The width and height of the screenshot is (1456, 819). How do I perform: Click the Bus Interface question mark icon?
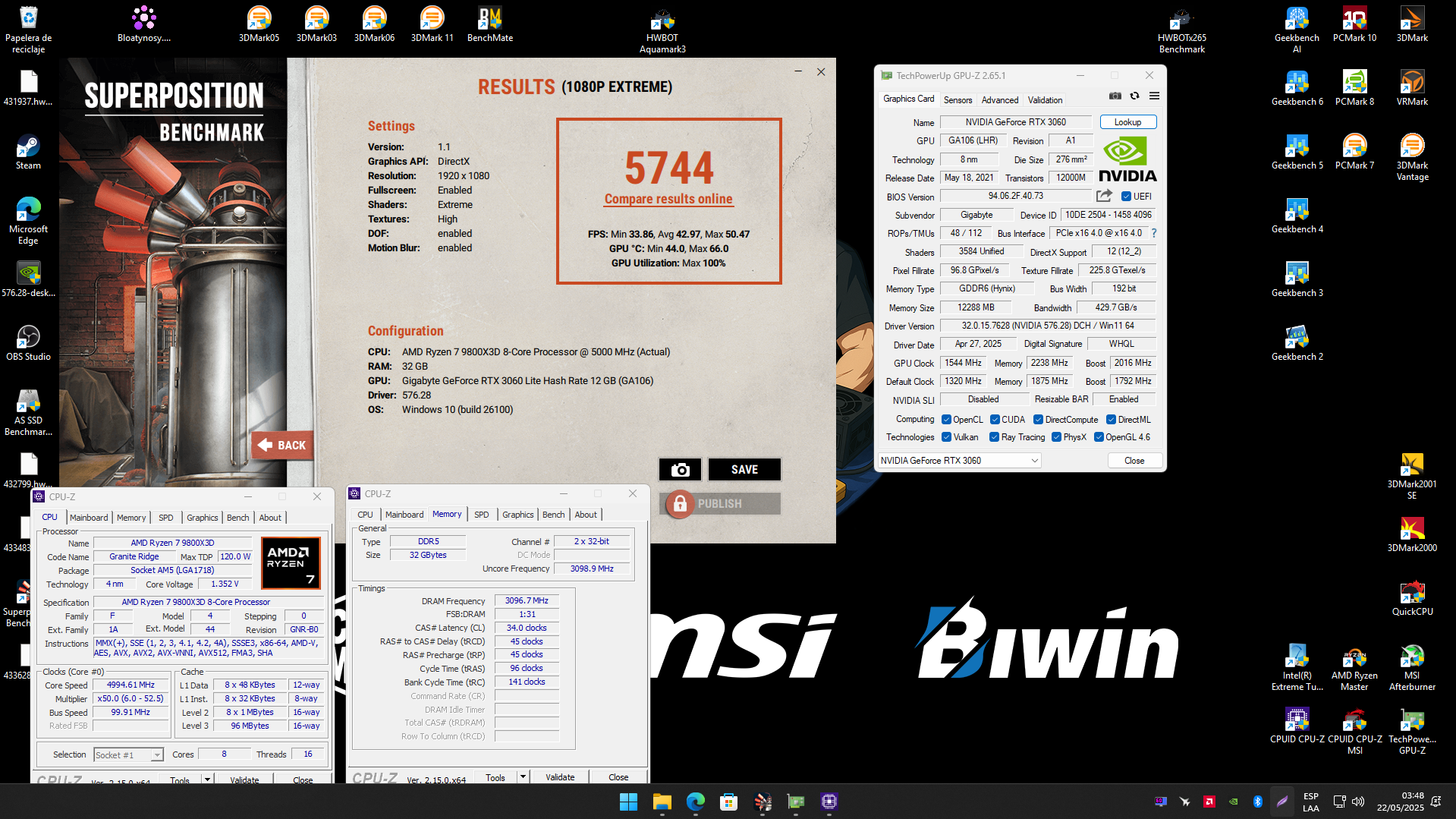1154,233
